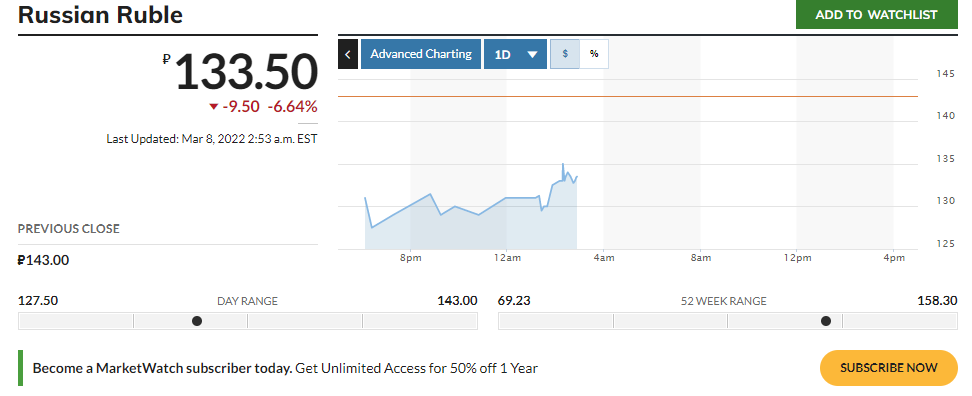
Task: Open Advanced Charting
Action: click(421, 54)
